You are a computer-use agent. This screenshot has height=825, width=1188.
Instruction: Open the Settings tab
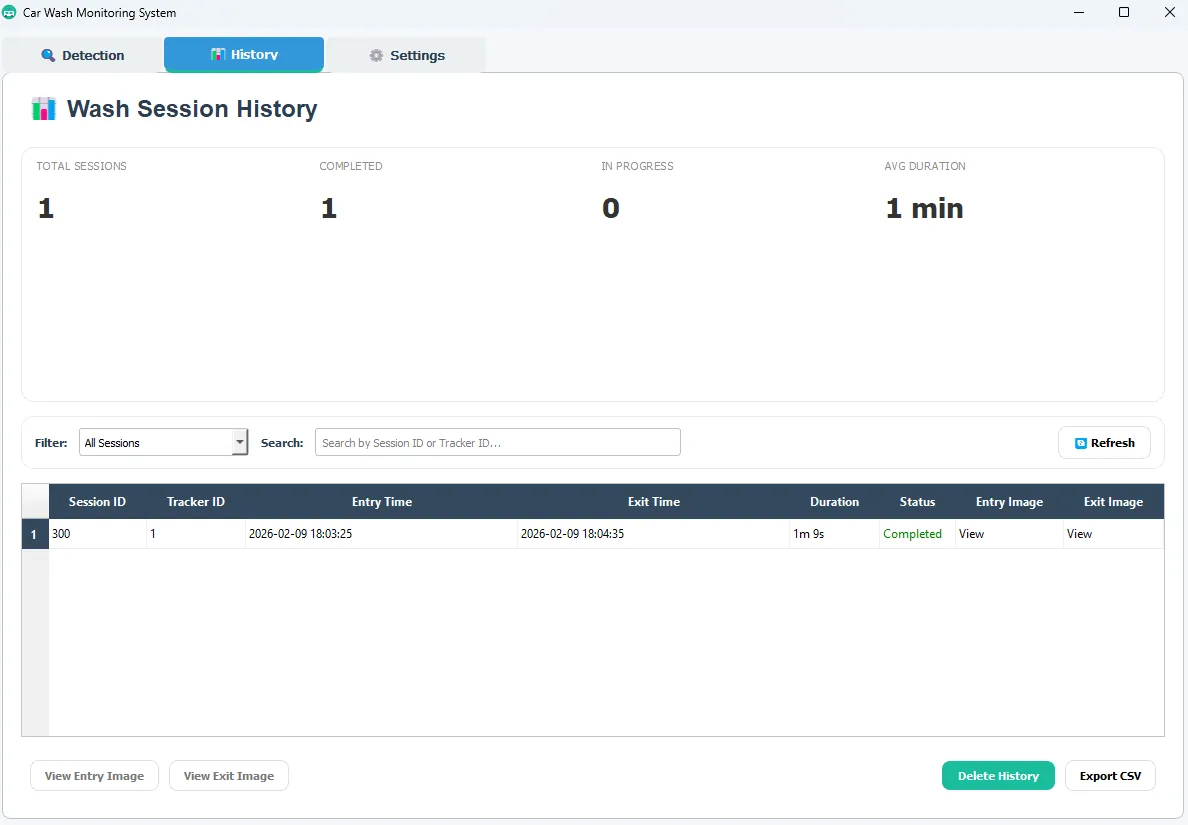coord(406,55)
